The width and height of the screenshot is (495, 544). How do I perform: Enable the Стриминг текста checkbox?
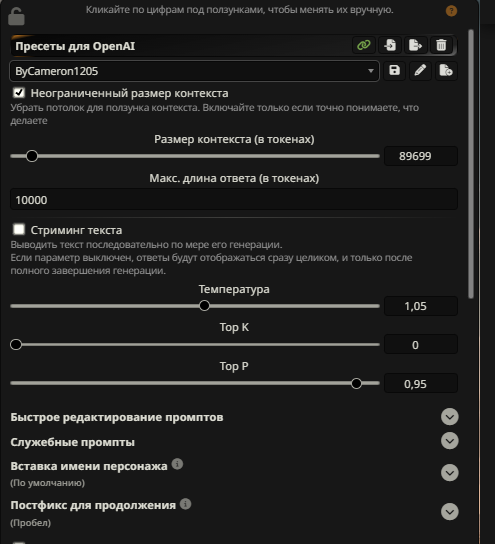pyautogui.click(x=19, y=229)
